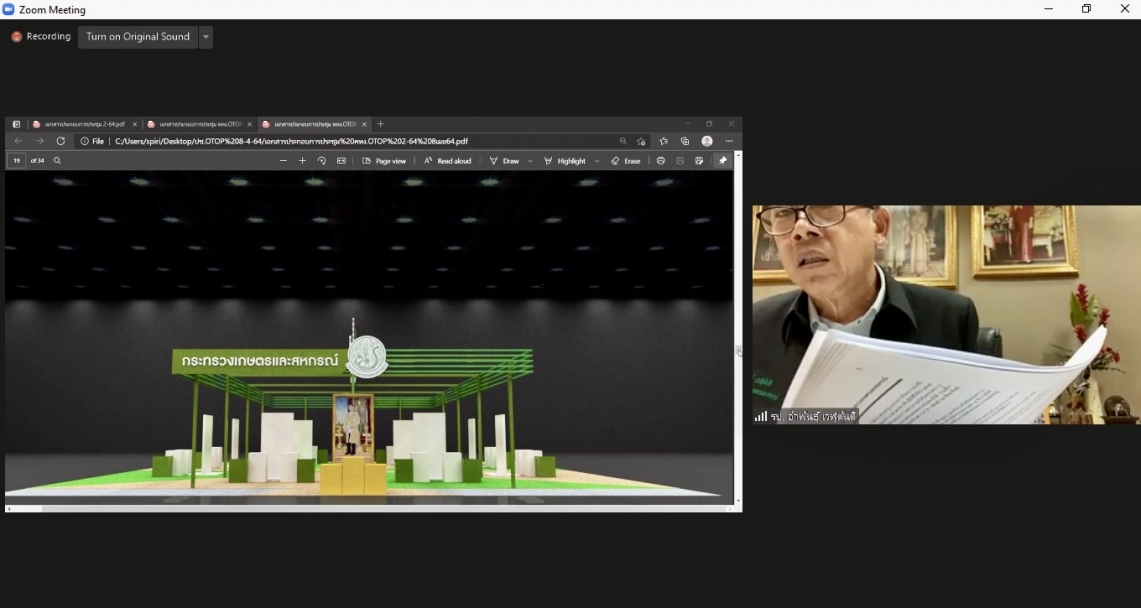Click the participant name label on video
Screen dimensions: 1141x608
click(813, 417)
